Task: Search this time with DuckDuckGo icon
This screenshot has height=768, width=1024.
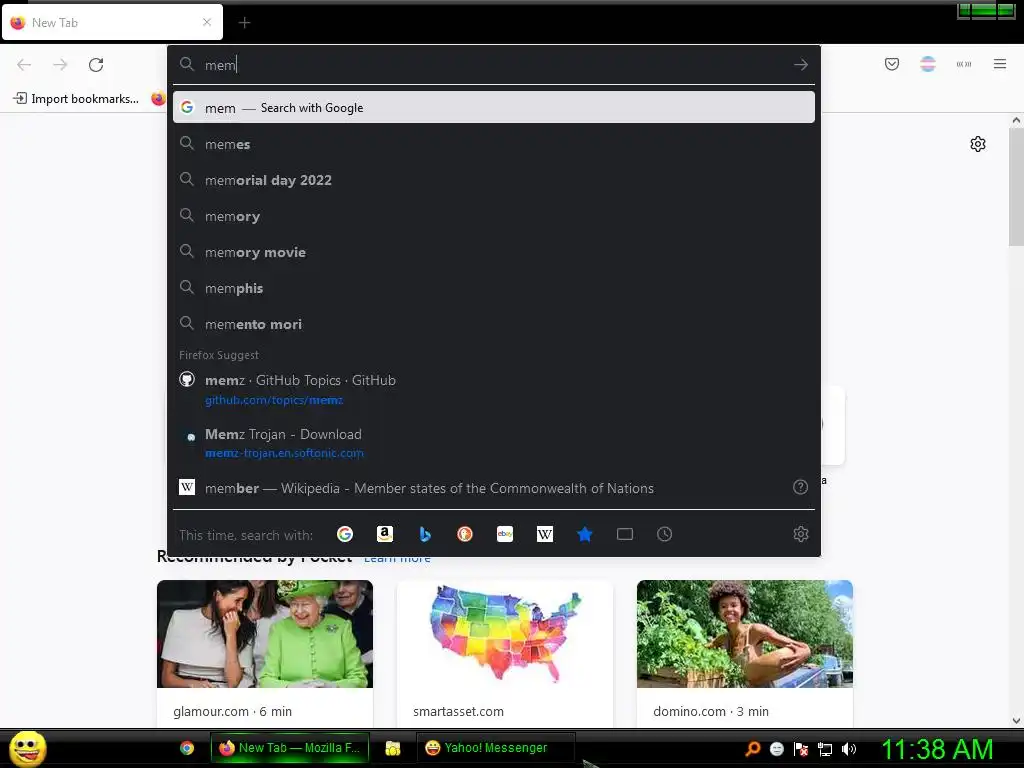Action: coord(464,534)
